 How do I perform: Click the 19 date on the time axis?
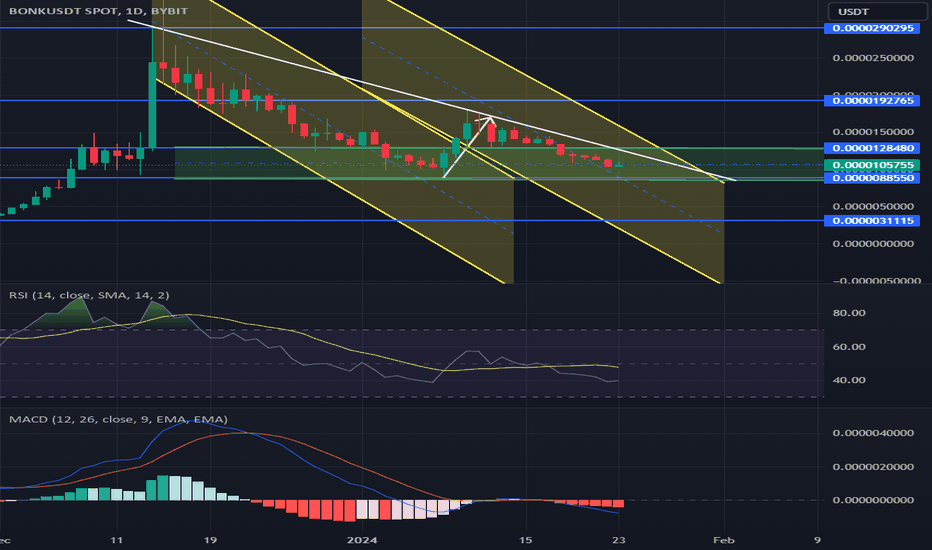(x=210, y=540)
